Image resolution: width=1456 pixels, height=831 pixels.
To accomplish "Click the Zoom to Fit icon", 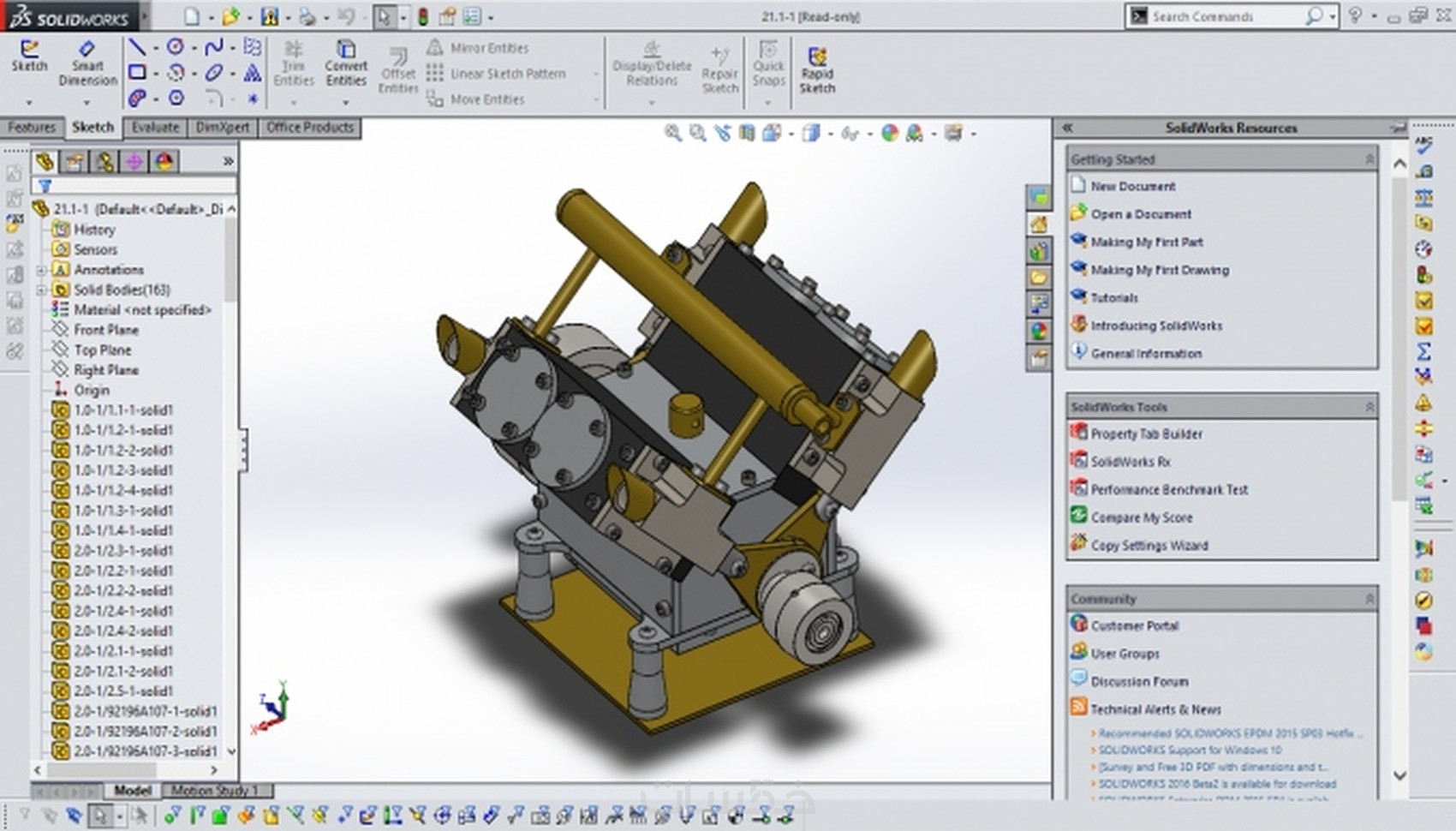I will point(673,133).
